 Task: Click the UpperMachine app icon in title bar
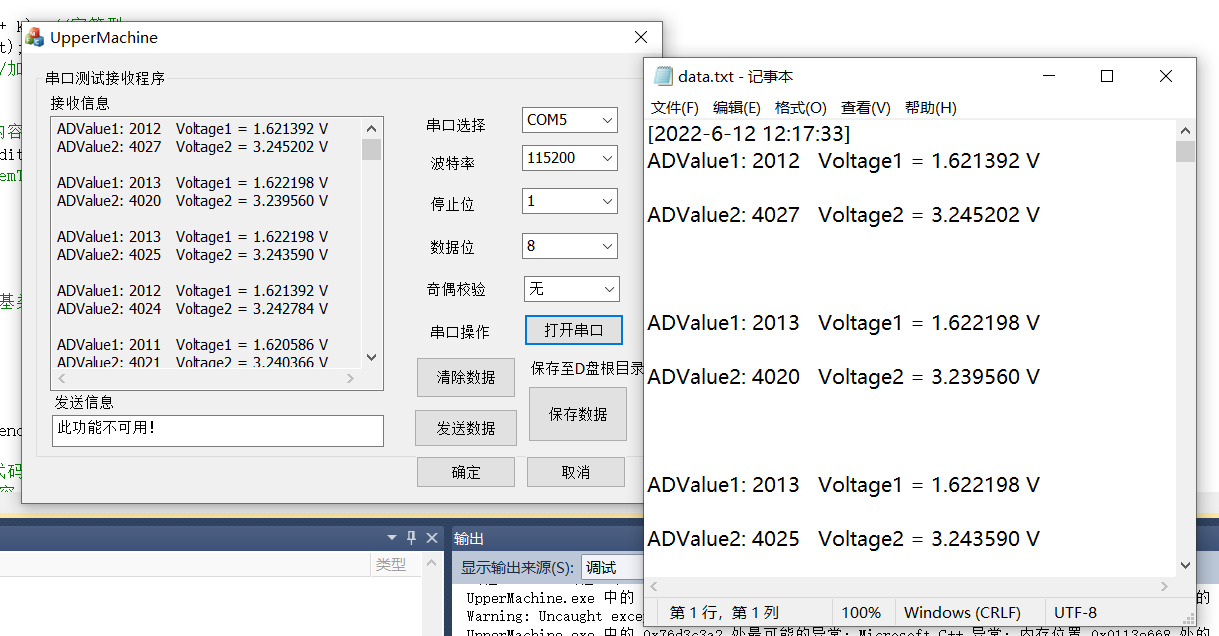(35, 38)
